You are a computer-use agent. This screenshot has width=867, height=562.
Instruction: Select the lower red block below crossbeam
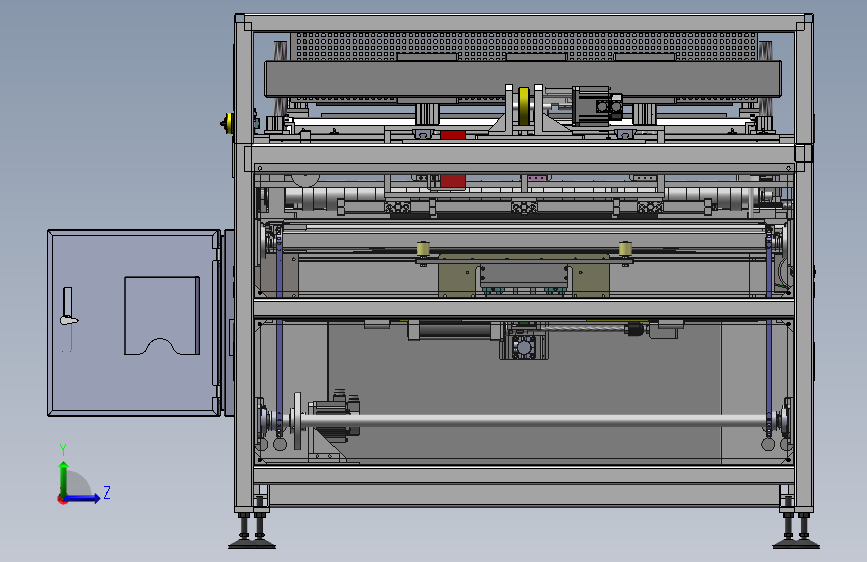click(x=453, y=181)
